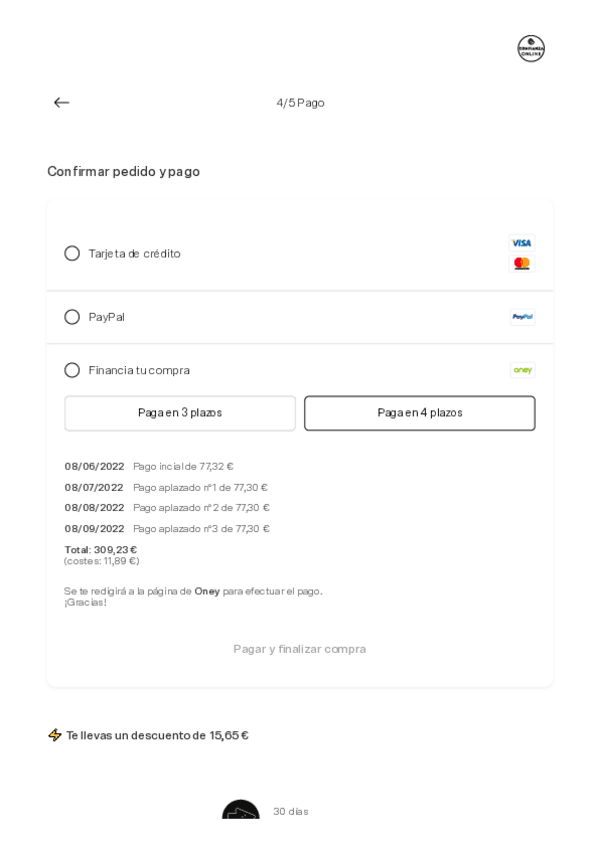Click the bold Oney text in the redirect notice
The height and width of the screenshot is (848, 600).
[207, 591]
